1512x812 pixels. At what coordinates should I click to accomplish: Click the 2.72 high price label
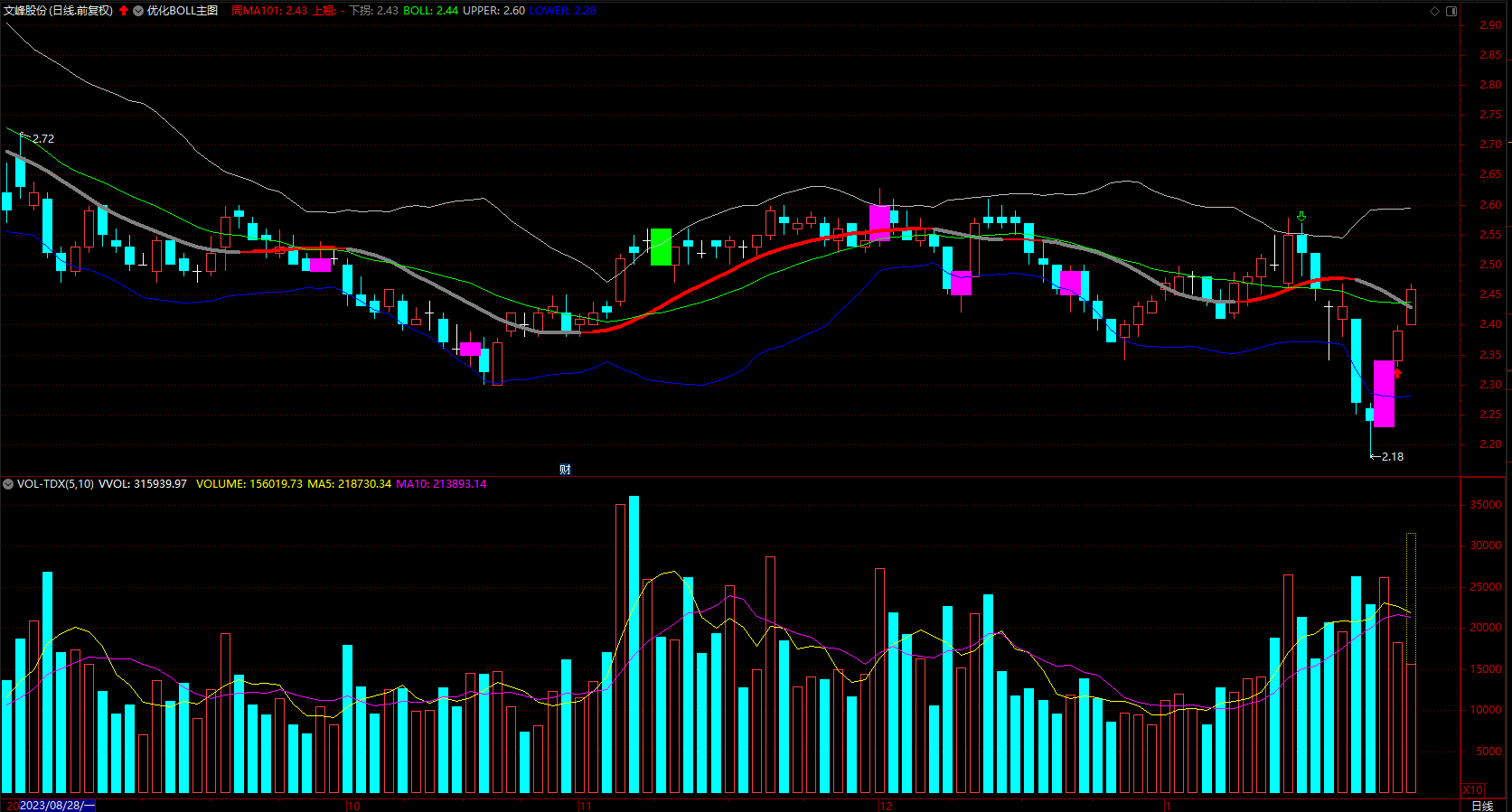point(43,139)
